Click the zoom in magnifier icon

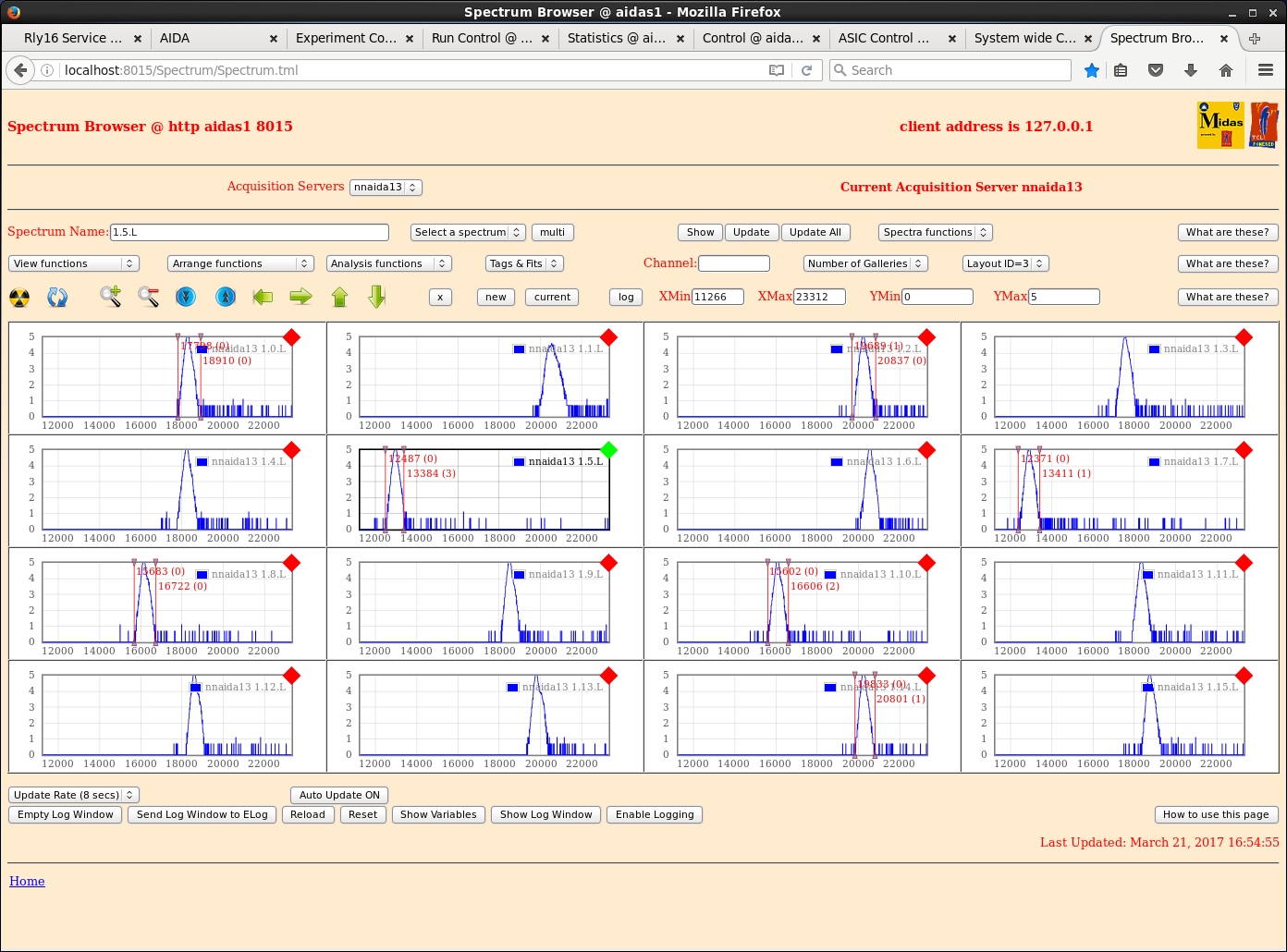(111, 297)
